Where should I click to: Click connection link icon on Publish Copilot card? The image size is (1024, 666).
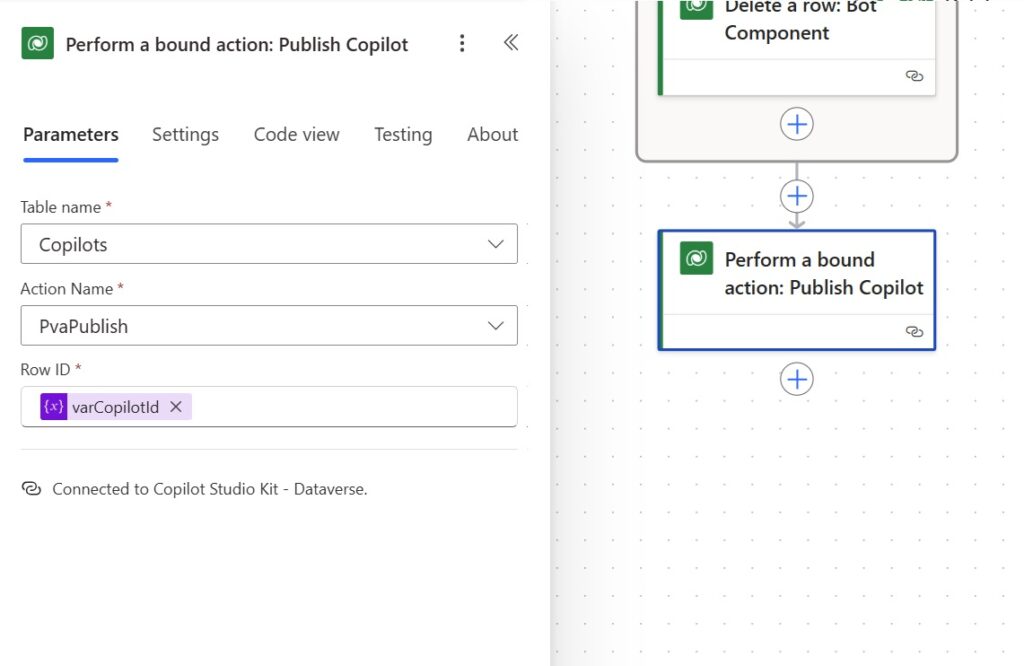coord(914,332)
